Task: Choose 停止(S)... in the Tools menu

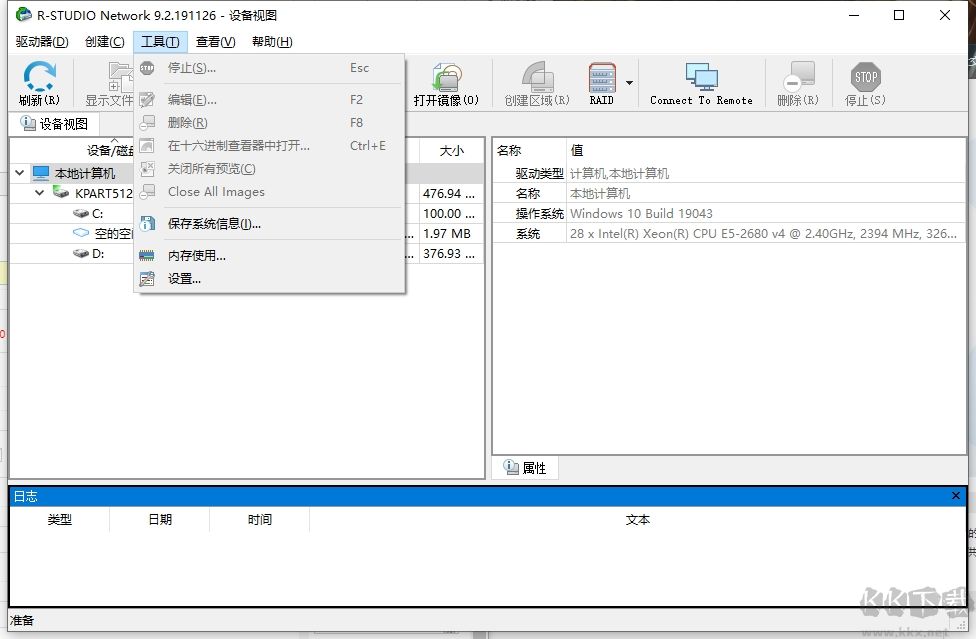Action: (270, 68)
